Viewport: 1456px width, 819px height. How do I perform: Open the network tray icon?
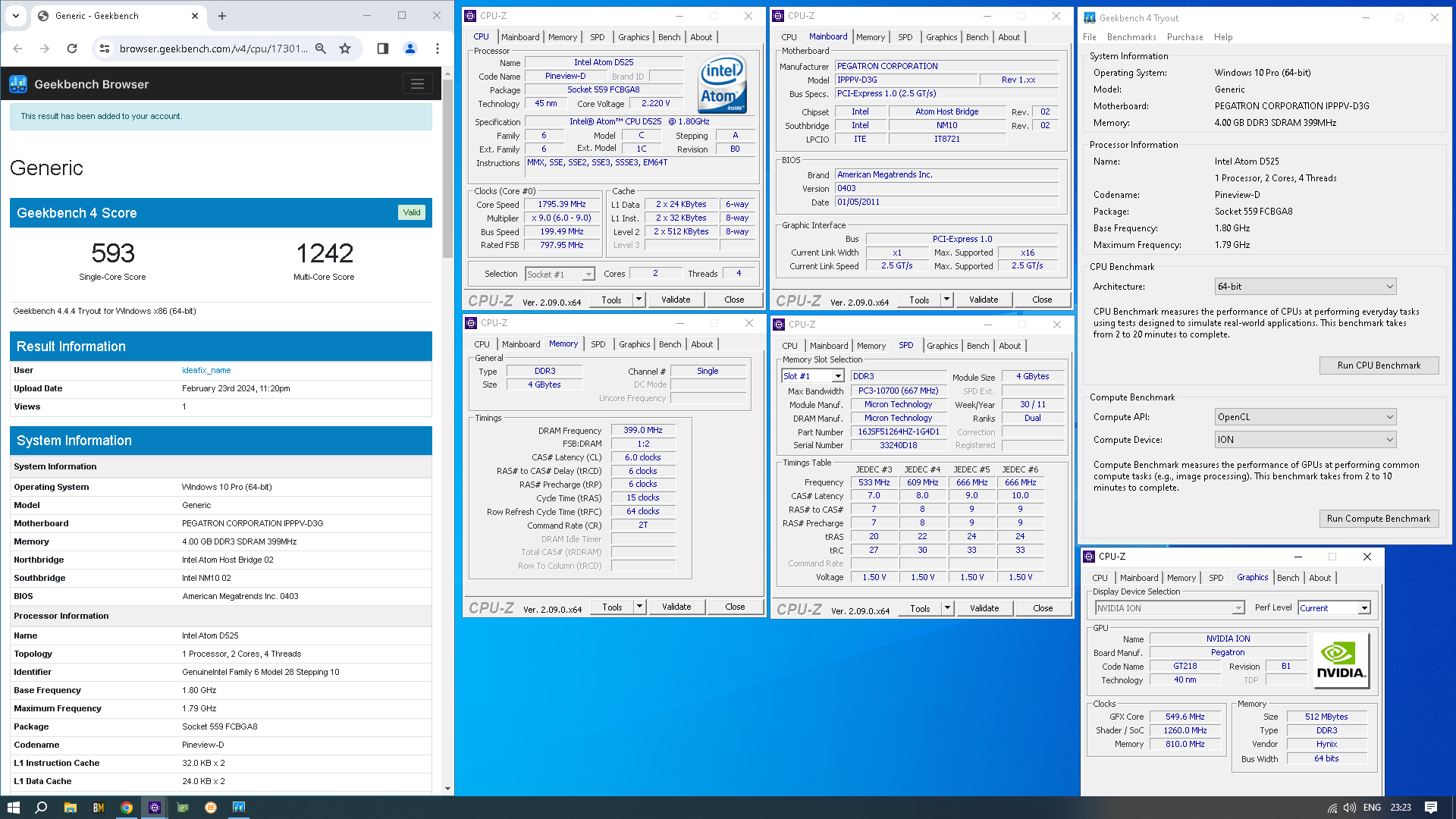pos(1332,808)
